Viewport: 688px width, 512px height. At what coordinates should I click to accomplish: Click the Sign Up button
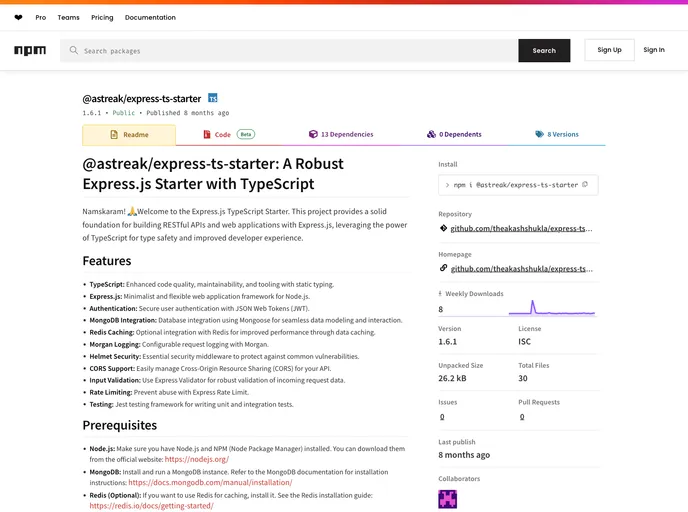[609, 50]
